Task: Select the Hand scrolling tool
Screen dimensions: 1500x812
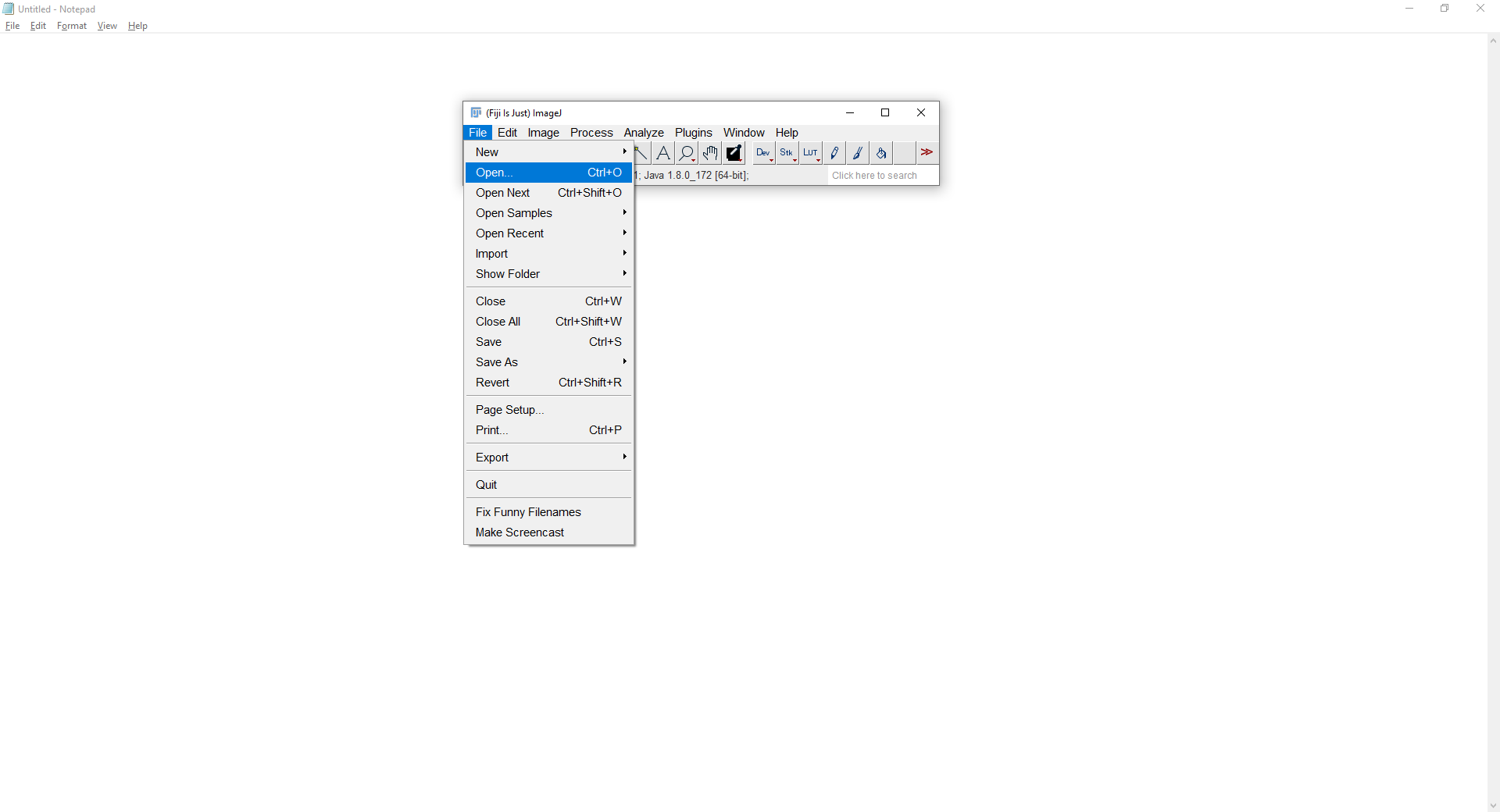Action: (710, 153)
